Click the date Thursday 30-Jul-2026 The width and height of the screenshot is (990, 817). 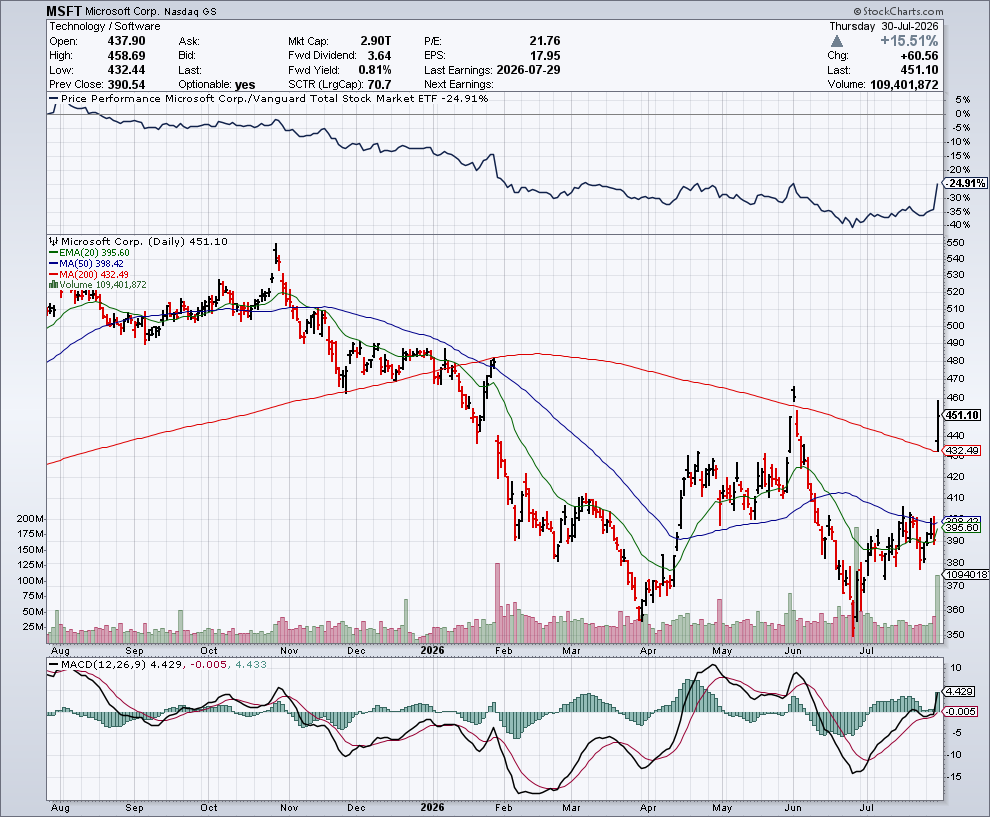point(884,27)
